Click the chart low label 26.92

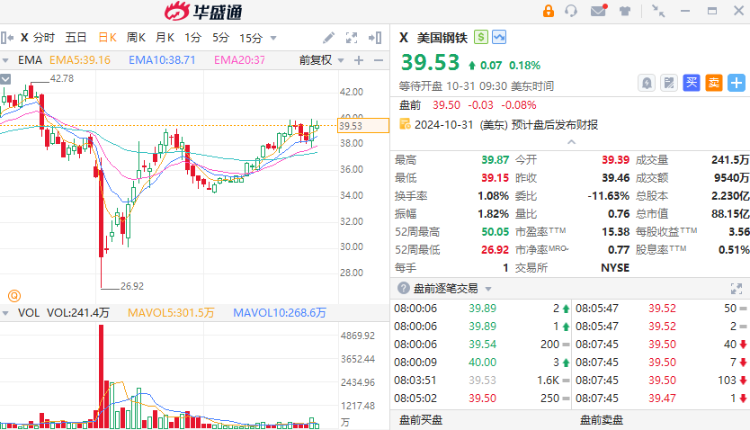tap(132, 286)
